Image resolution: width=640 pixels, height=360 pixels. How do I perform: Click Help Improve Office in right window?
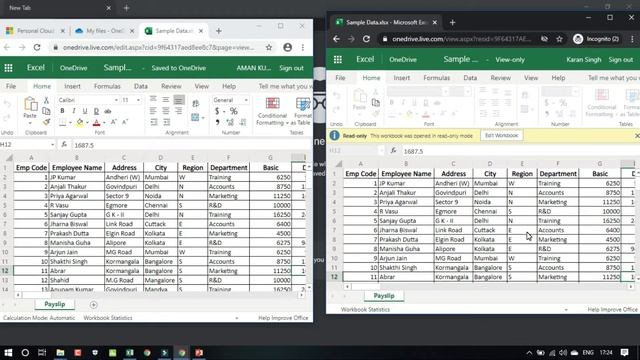(613, 309)
